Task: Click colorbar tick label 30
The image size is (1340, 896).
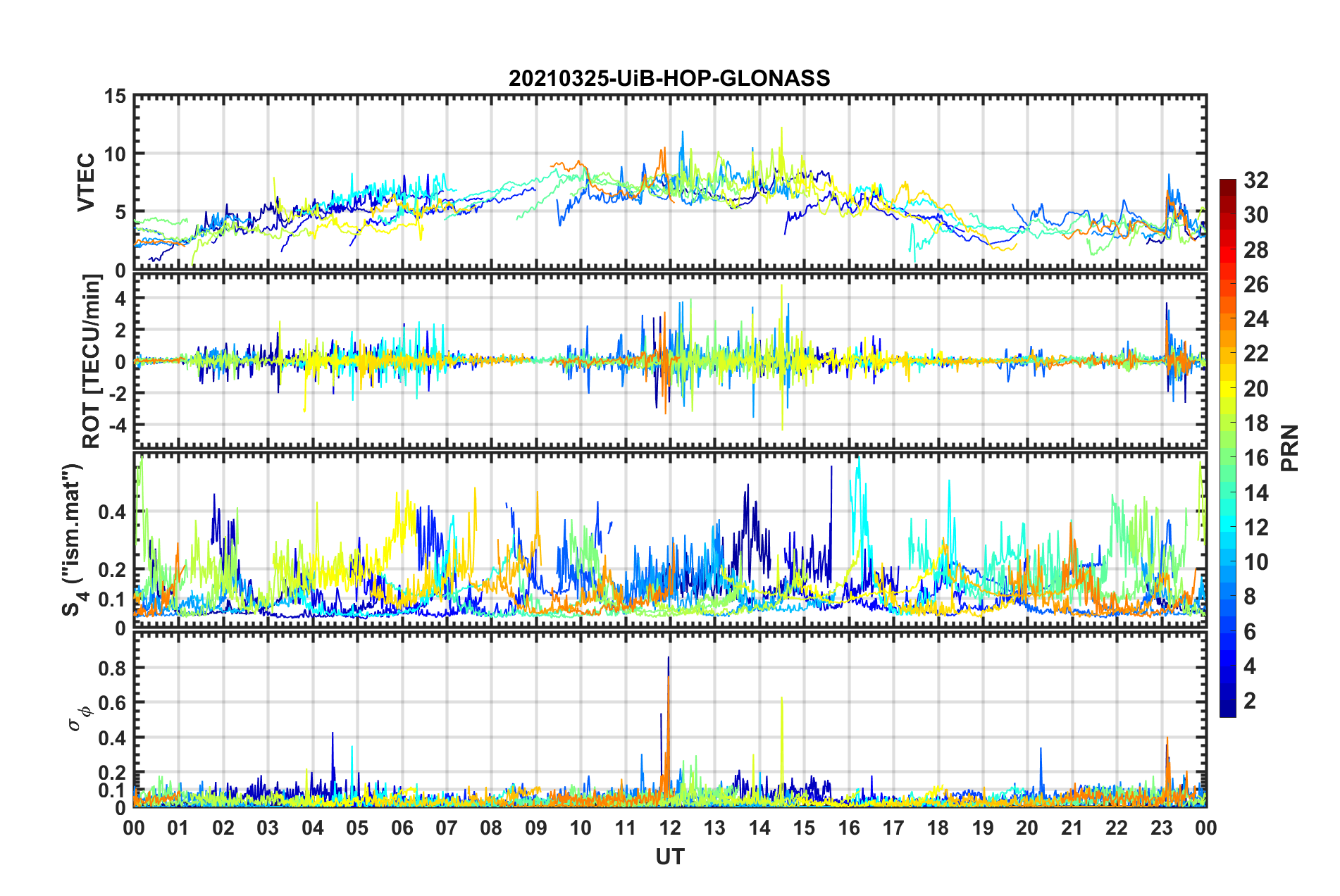Action: pos(1256,215)
